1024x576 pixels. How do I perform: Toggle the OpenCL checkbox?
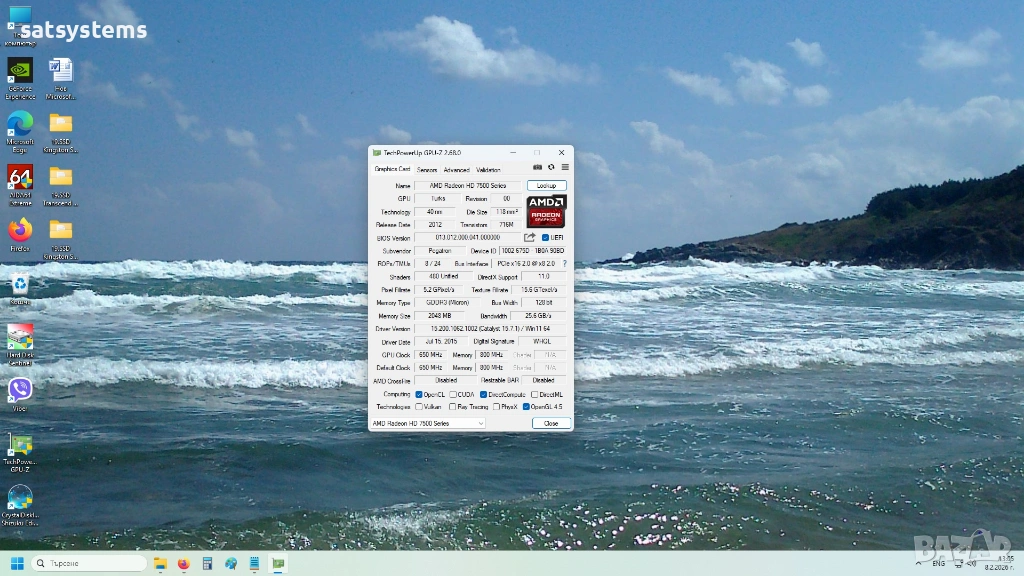click(x=419, y=394)
